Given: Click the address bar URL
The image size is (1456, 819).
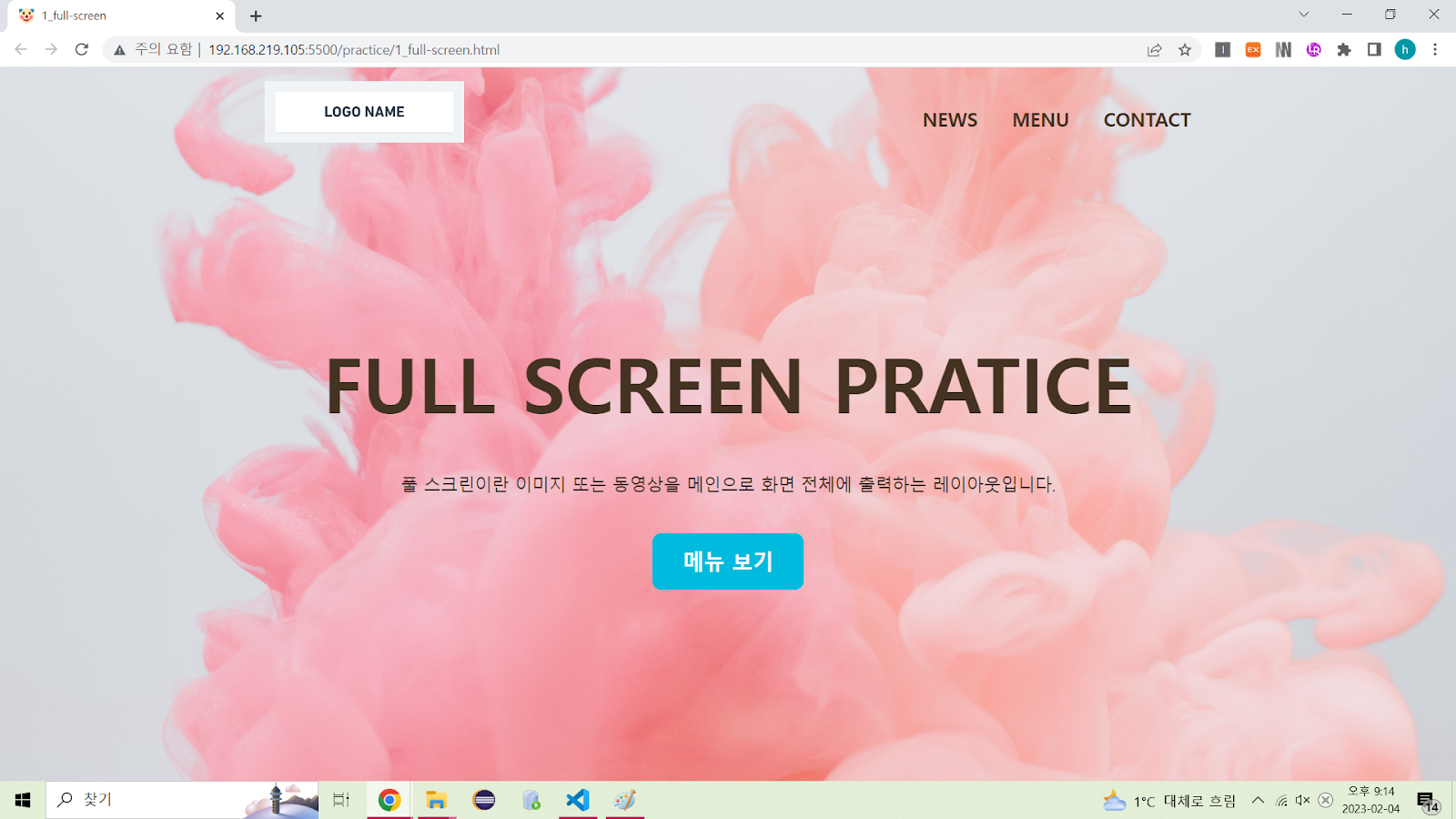Looking at the screenshot, I should pos(354,50).
